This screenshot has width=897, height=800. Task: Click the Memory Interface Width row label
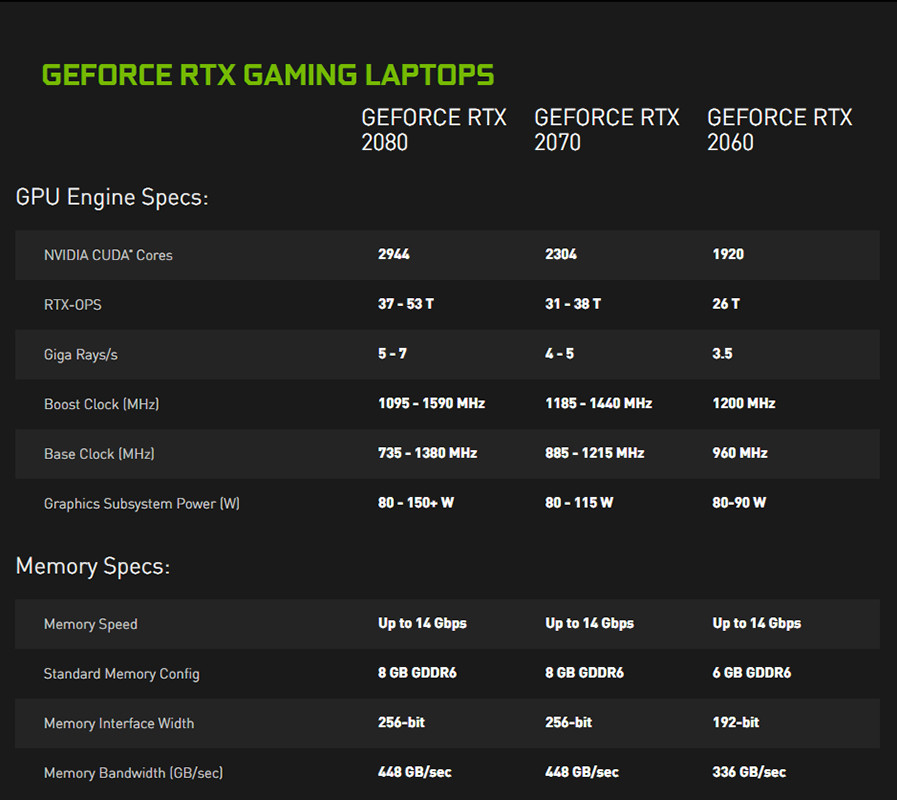click(119, 723)
